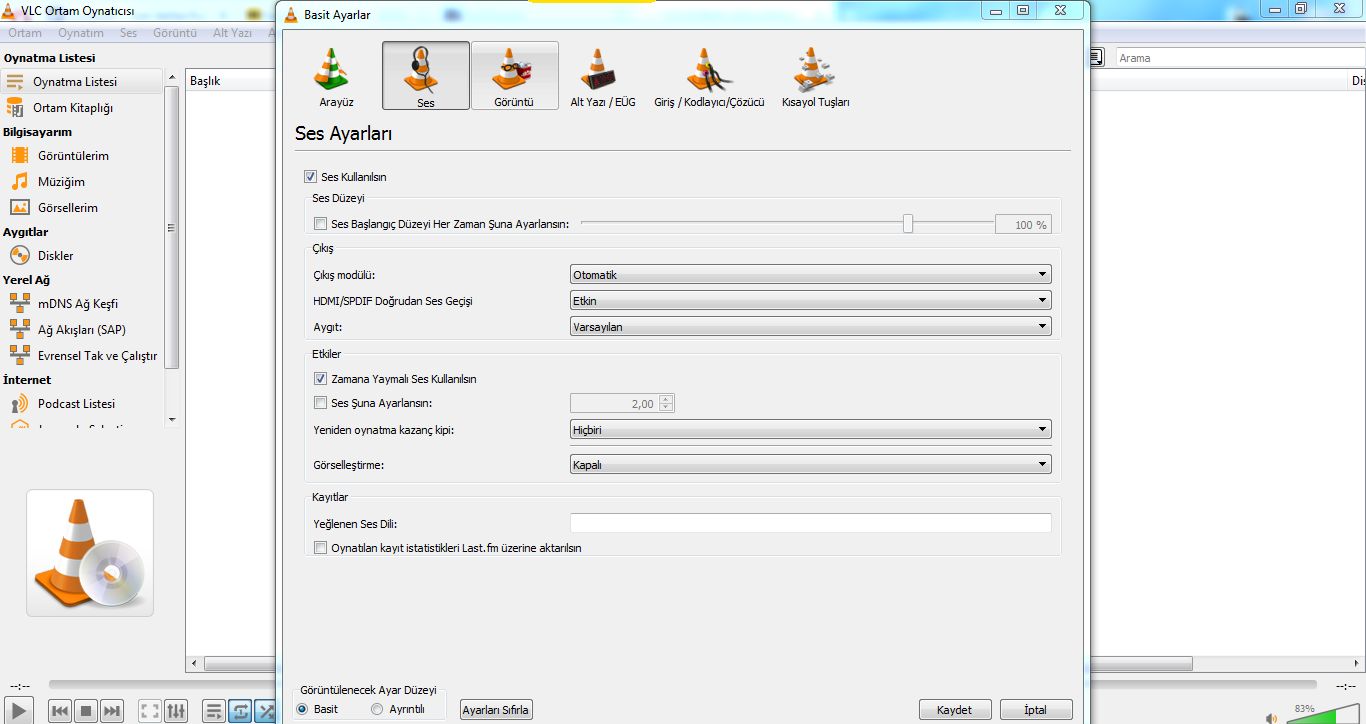Viewport: 1366px width, 724px height.
Task: Select the Ayrıntılı radio button
Action: coord(377,709)
